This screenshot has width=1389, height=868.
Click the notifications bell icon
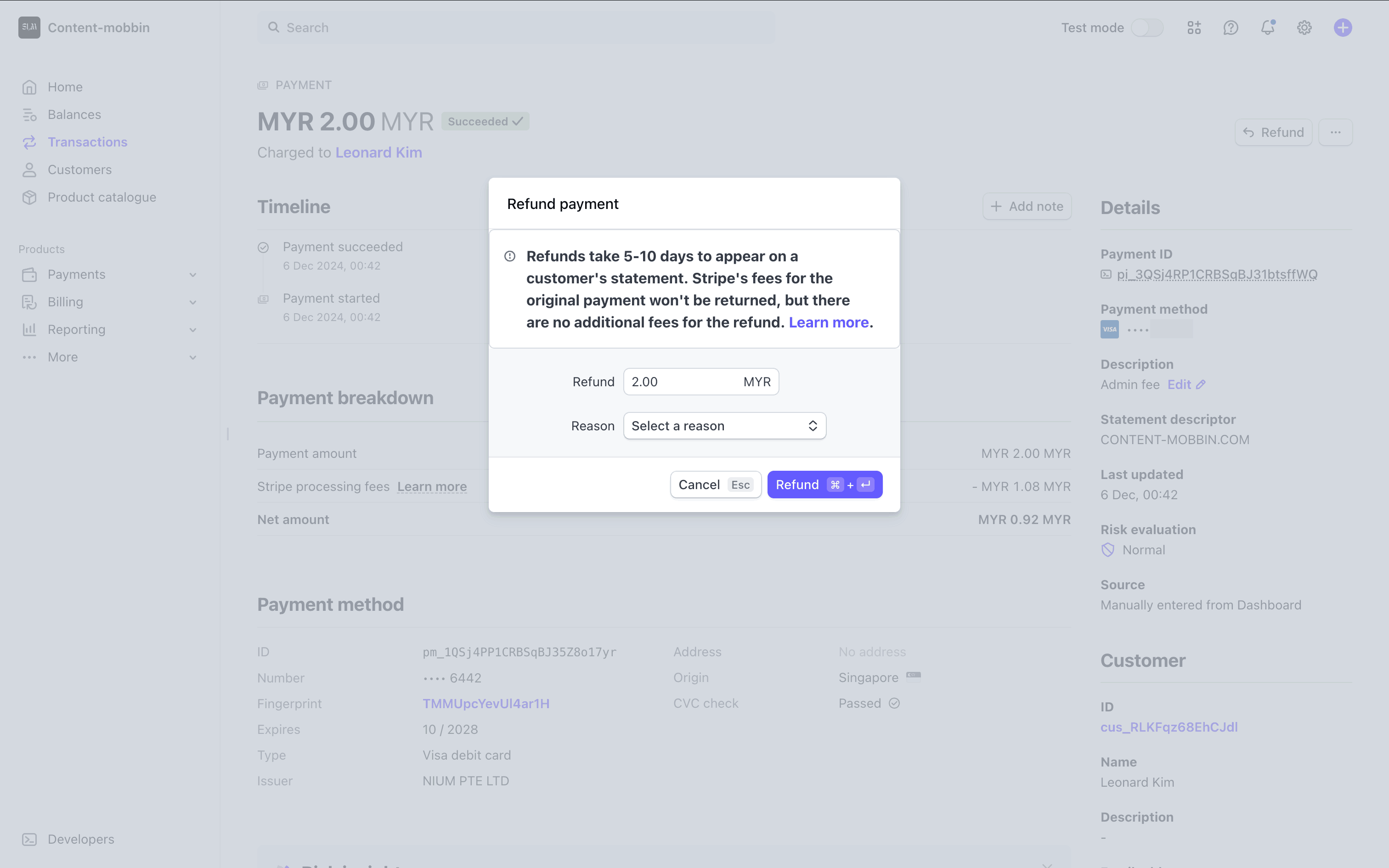(x=1267, y=28)
